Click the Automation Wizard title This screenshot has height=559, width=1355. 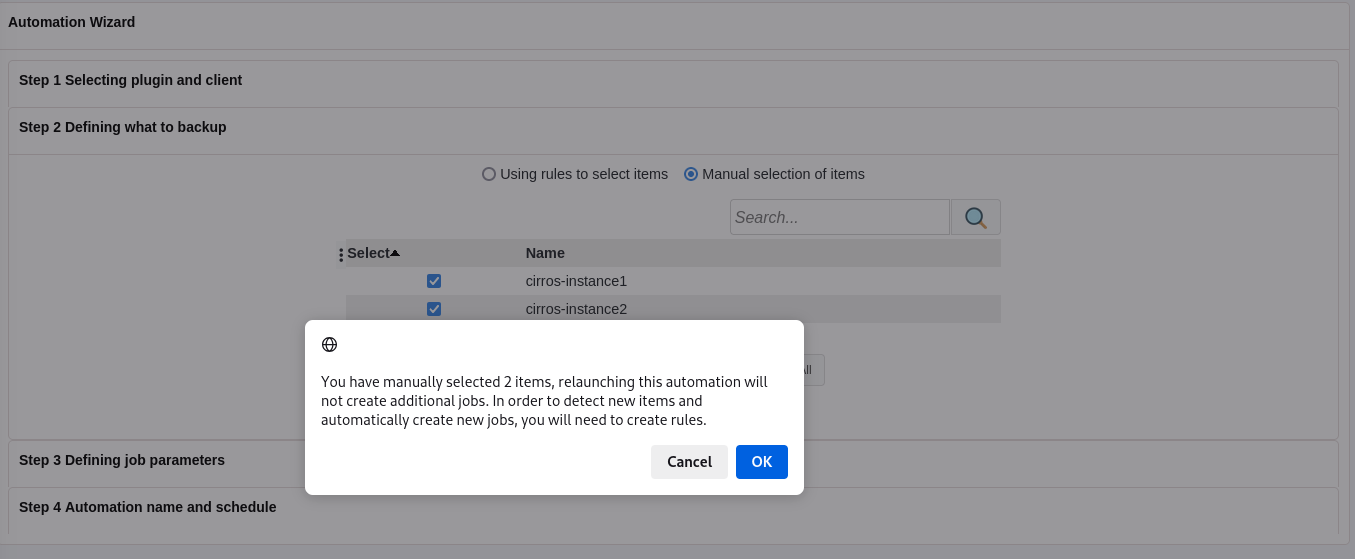[72, 22]
